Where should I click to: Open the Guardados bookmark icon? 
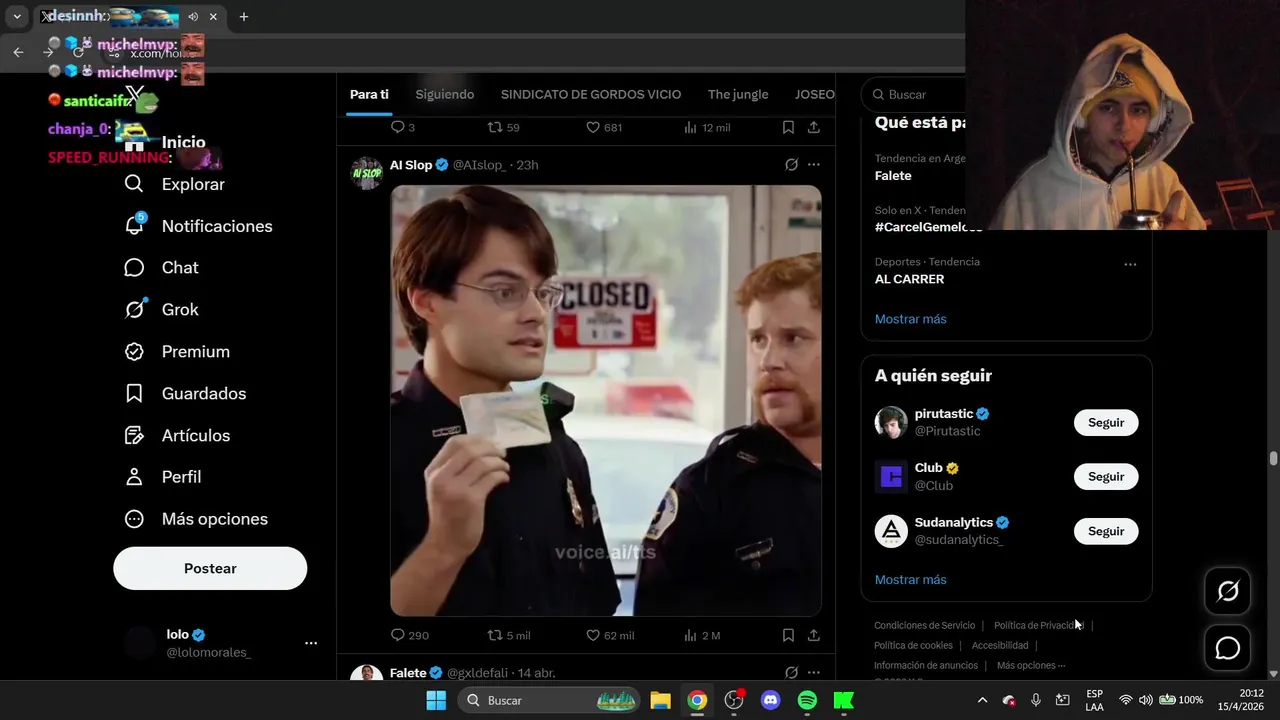point(134,394)
